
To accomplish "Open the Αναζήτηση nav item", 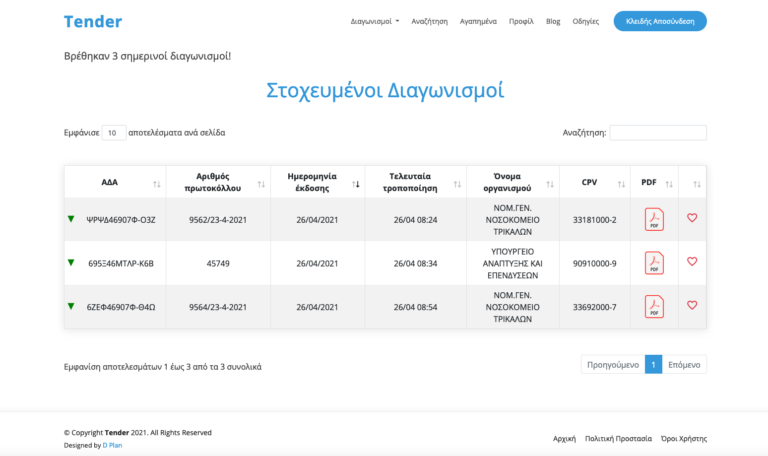I will (x=429, y=21).
